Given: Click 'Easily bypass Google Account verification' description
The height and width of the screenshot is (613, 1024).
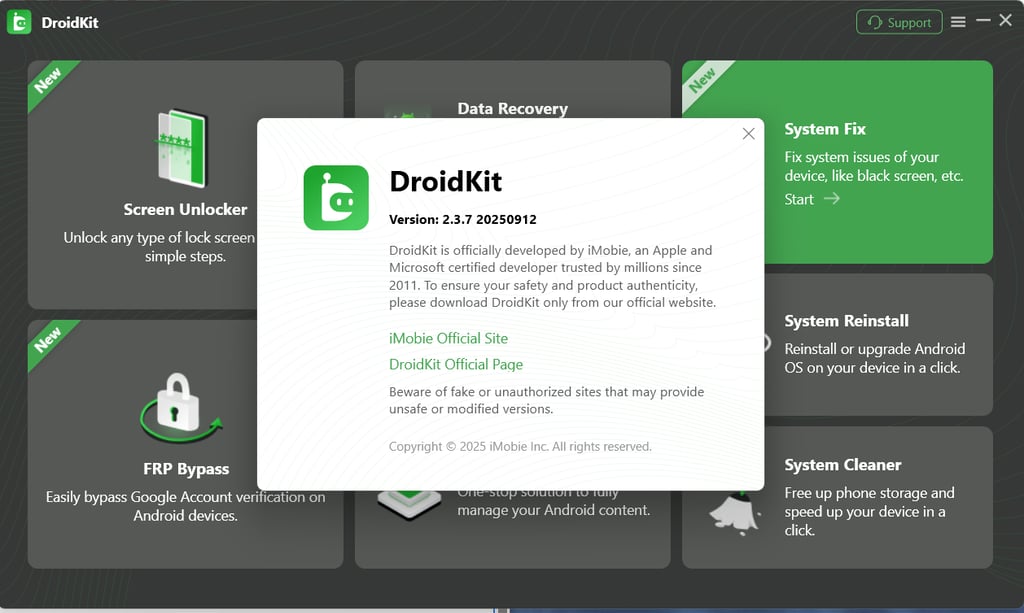Looking at the screenshot, I should click(x=185, y=506).
